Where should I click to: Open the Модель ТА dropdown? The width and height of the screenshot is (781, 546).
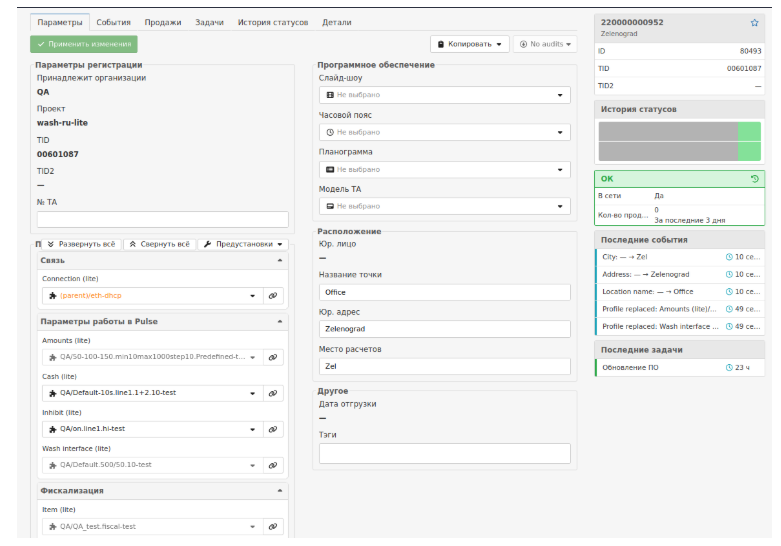[x=444, y=206]
